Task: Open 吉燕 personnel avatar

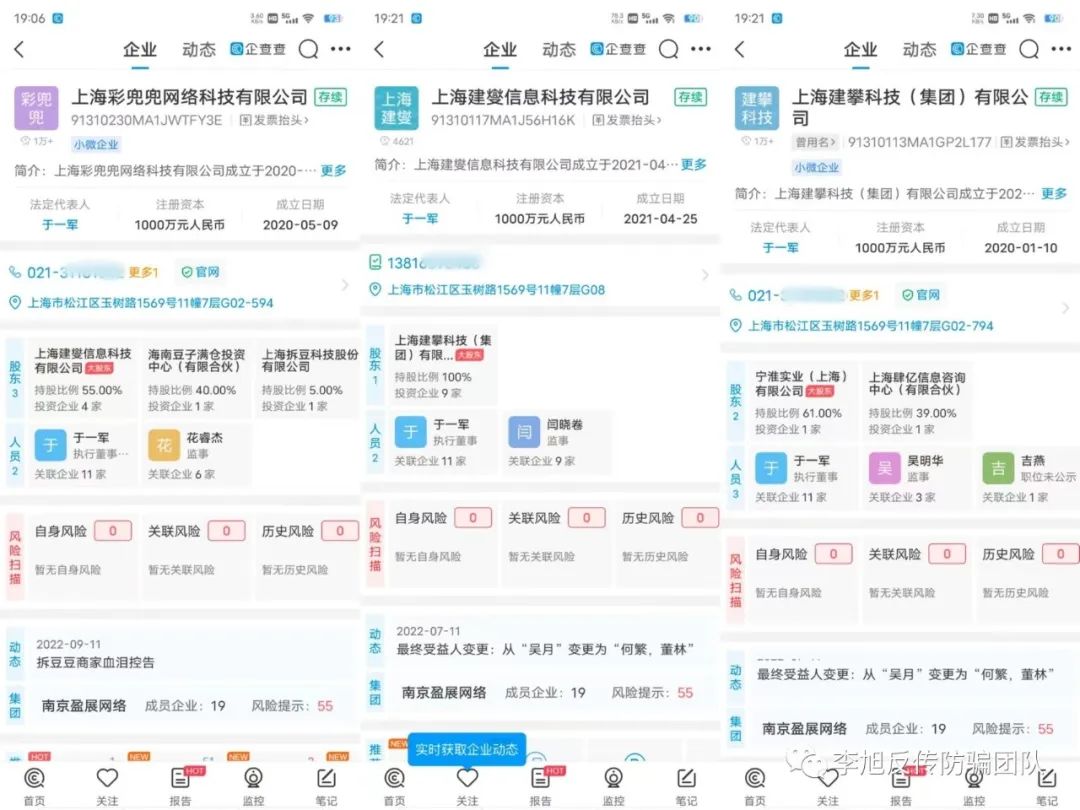Action: [998, 468]
